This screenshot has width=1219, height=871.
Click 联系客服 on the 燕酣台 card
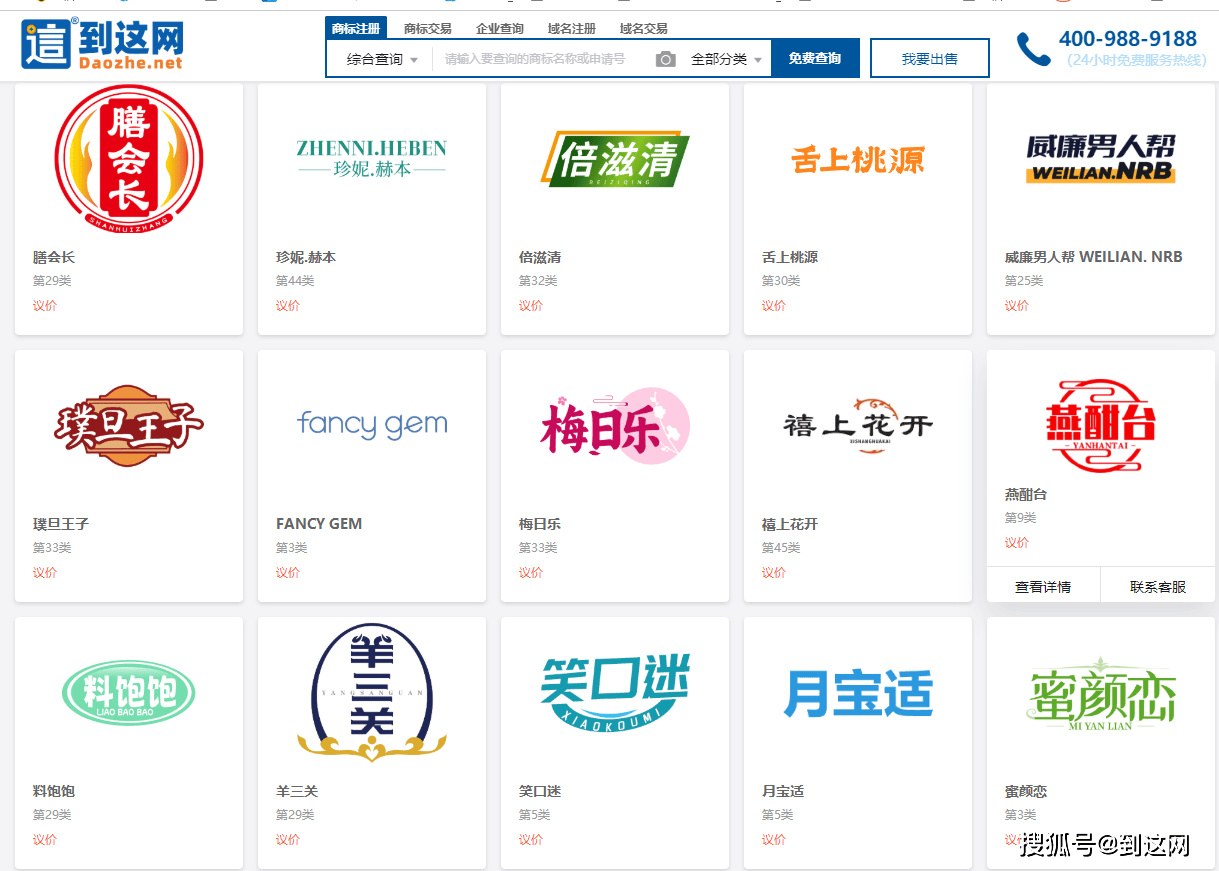(1158, 587)
